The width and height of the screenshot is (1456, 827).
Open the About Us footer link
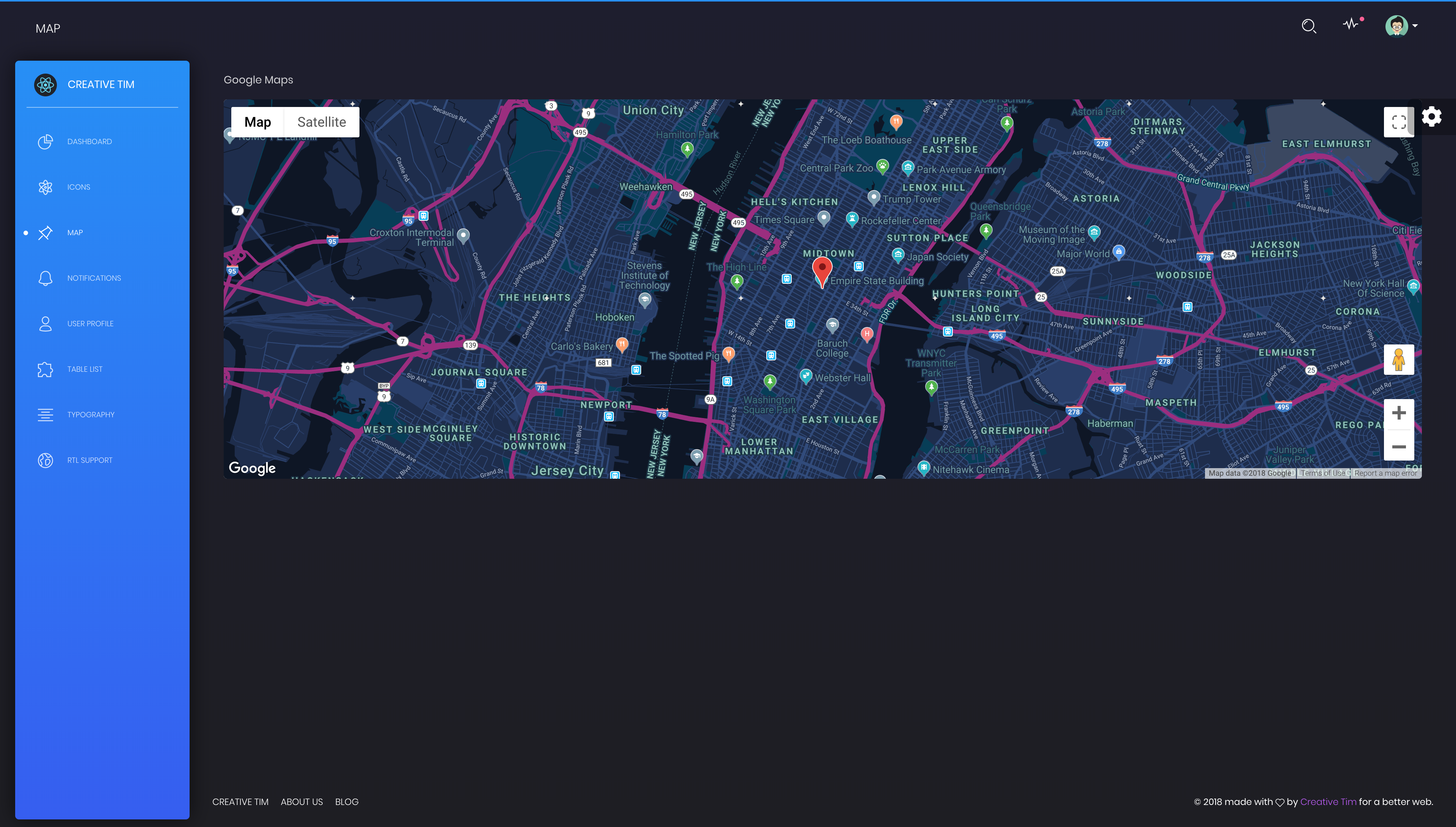pyautogui.click(x=301, y=802)
